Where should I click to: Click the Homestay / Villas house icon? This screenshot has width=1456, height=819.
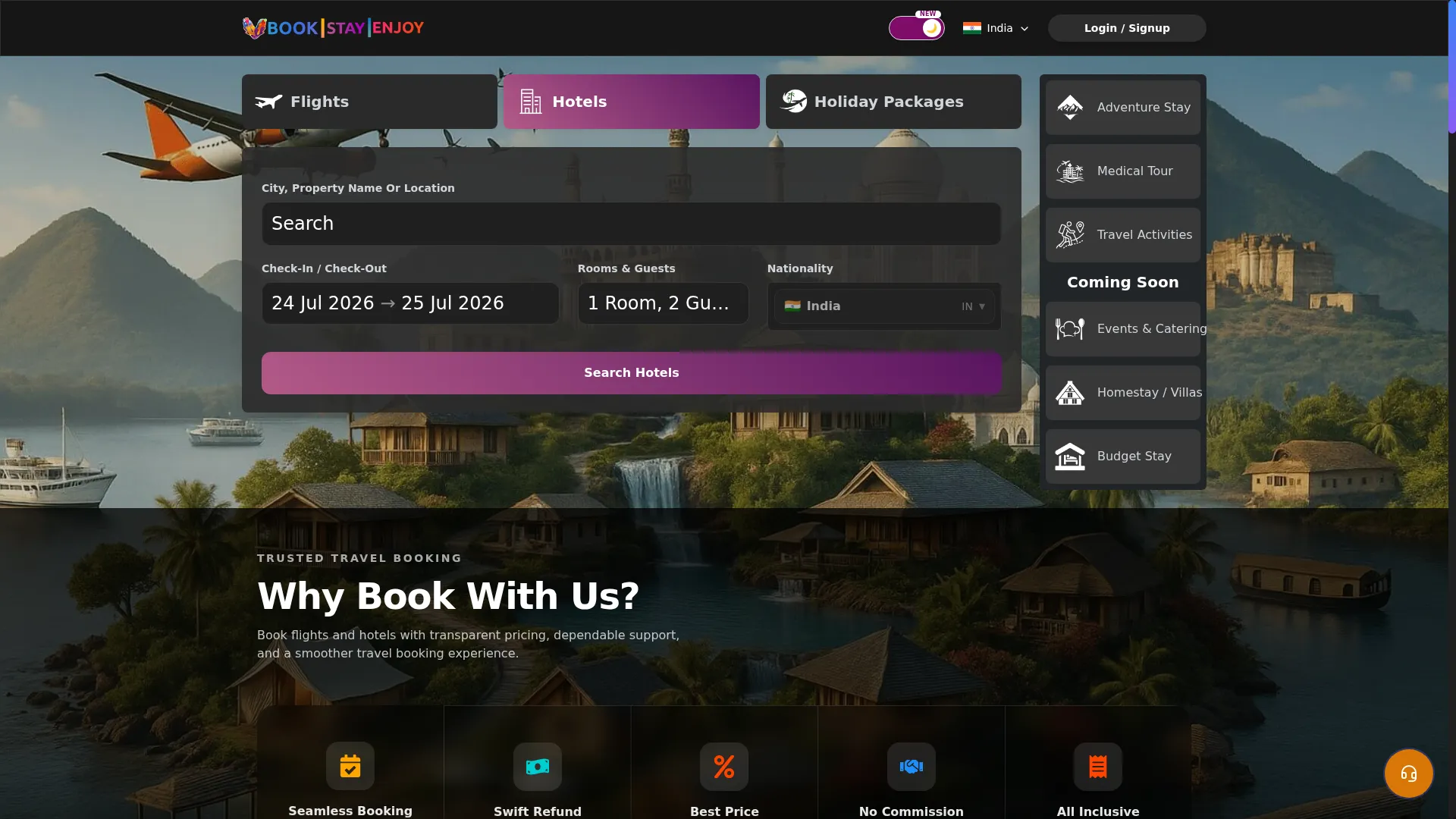coord(1070,393)
